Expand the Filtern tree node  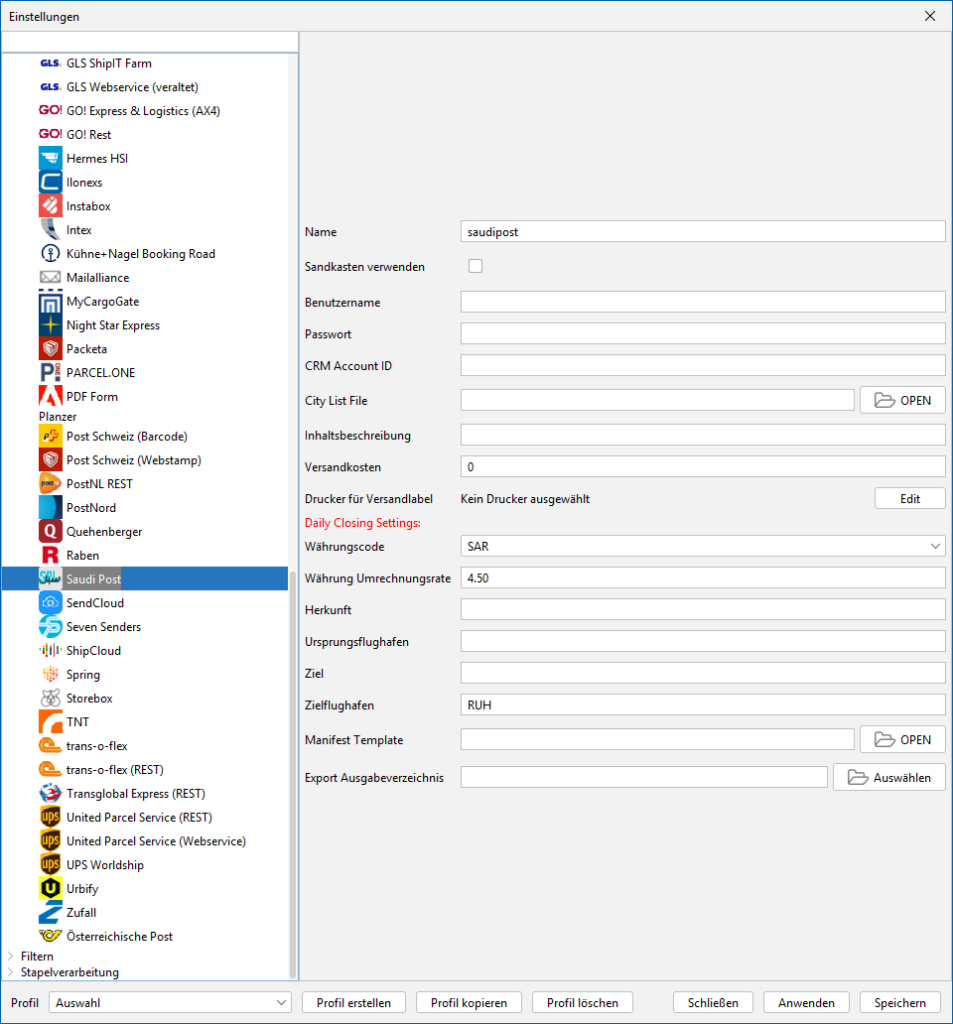pyautogui.click(x=11, y=956)
